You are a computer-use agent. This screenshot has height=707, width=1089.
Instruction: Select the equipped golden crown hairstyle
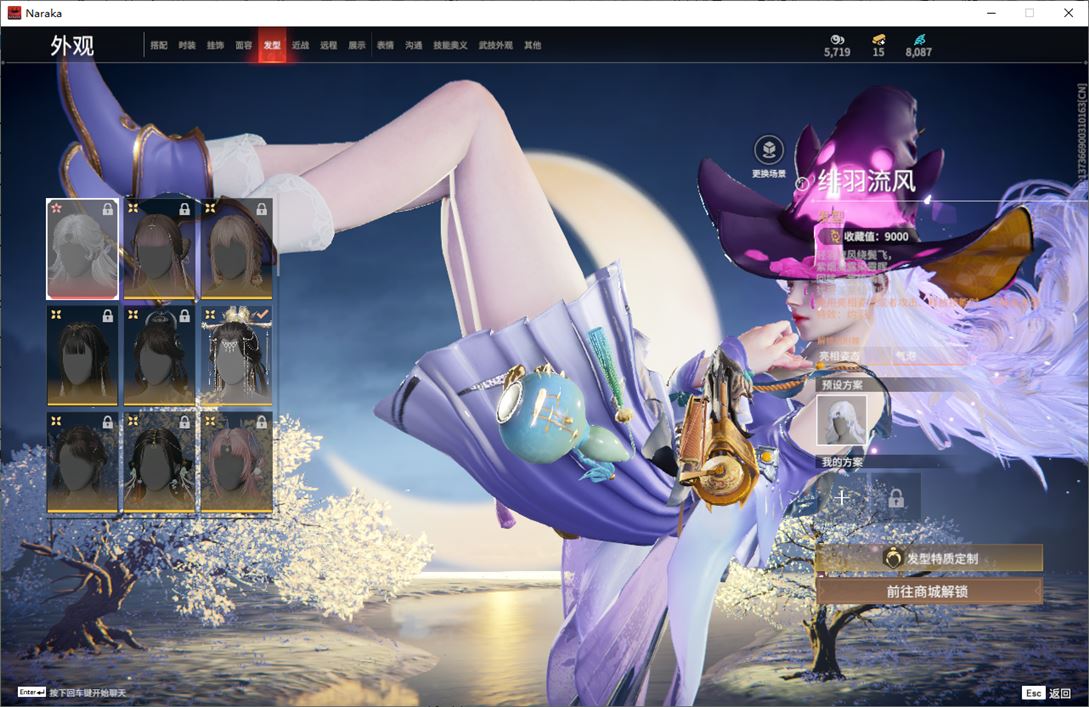236,356
